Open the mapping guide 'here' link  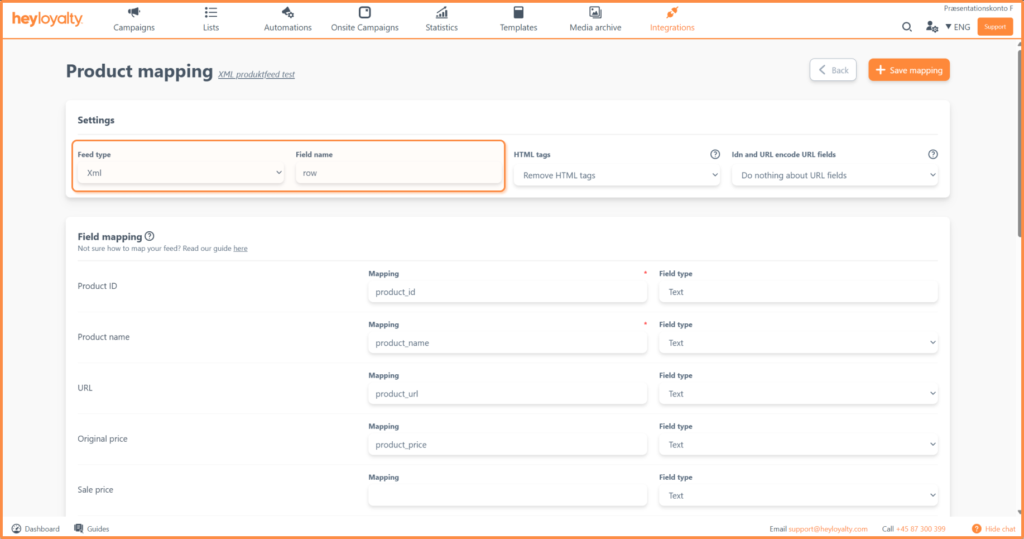click(240, 248)
